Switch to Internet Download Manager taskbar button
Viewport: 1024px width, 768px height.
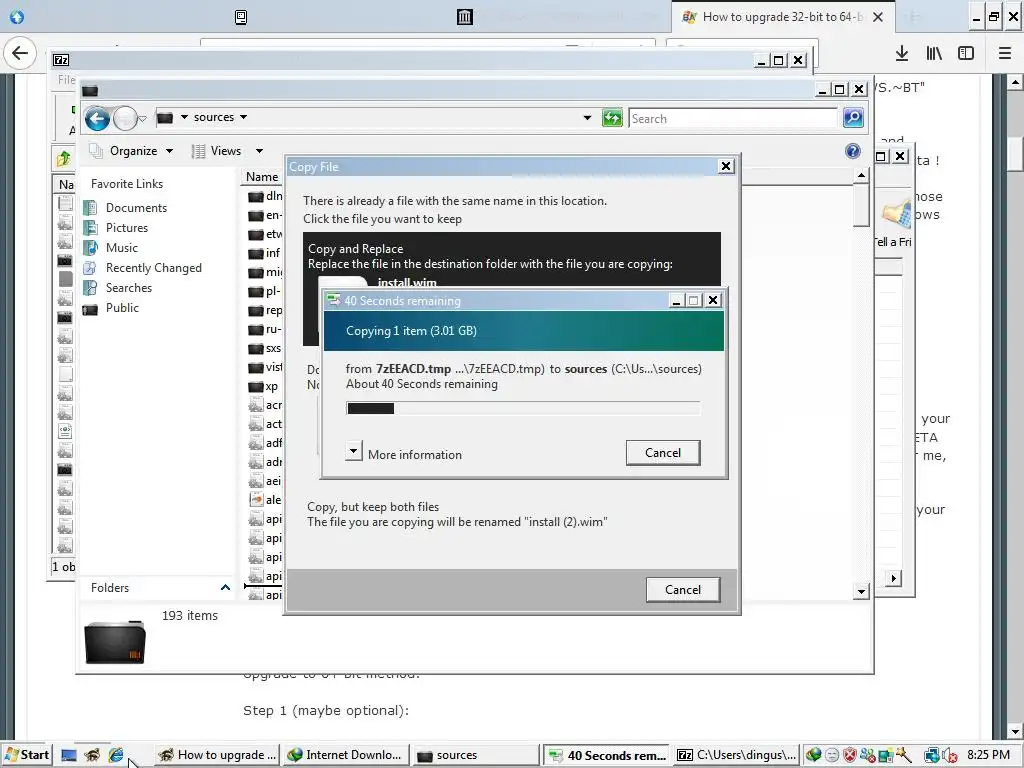[x=347, y=755]
